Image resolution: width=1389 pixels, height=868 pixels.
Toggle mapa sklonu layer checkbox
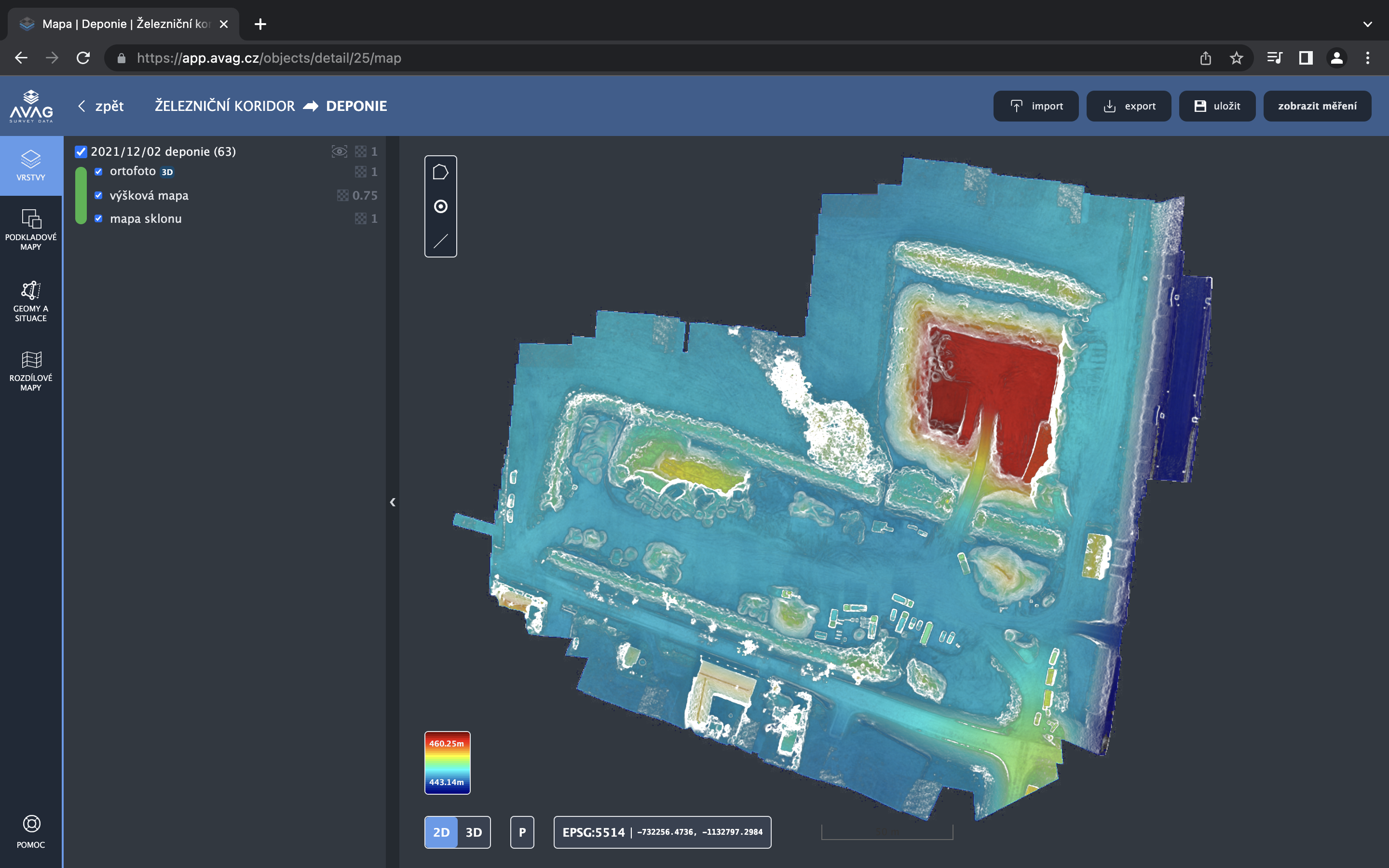click(98, 218)
